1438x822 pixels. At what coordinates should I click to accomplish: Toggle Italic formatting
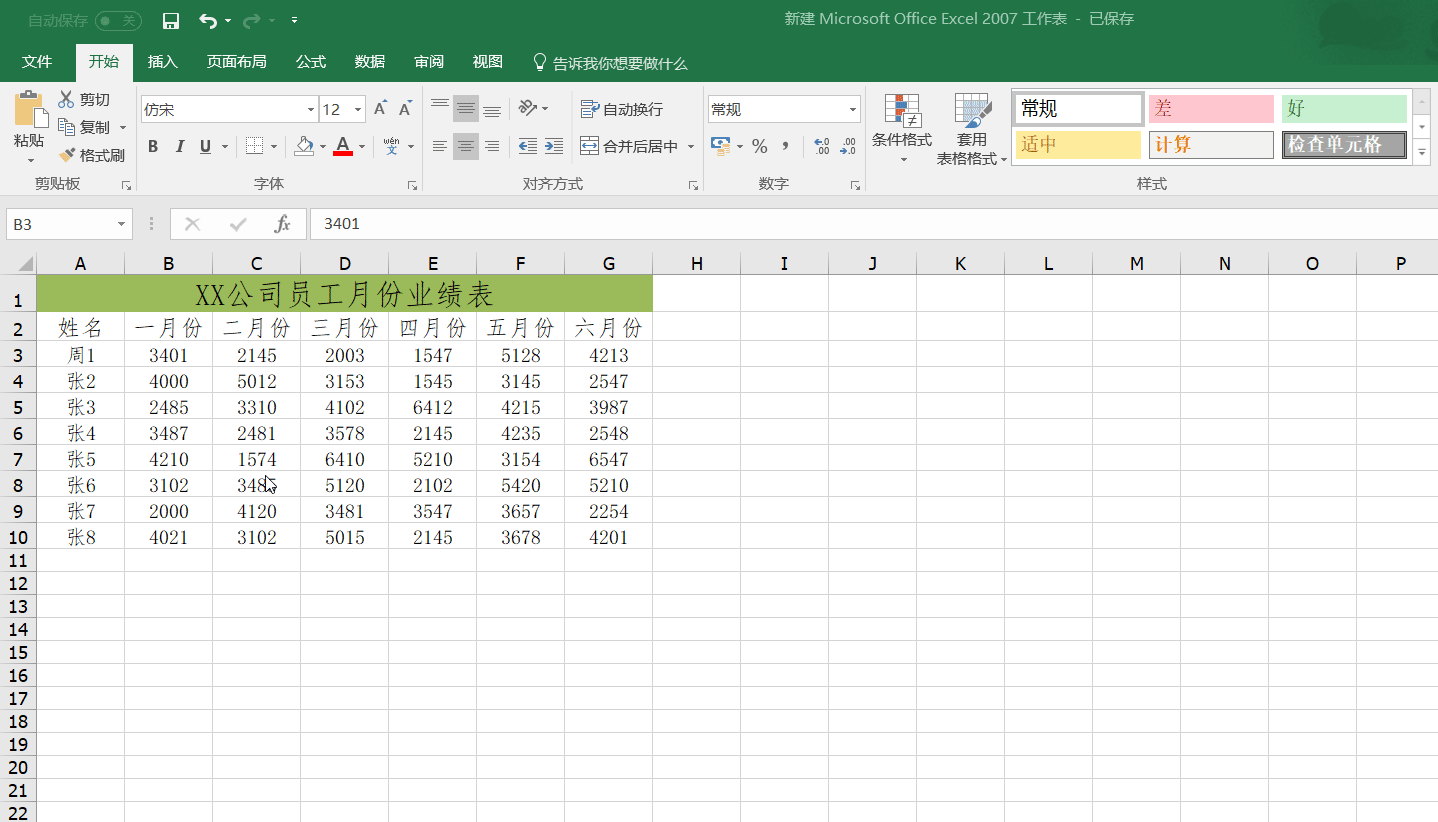pyautogui.click(x=179, y=146)
